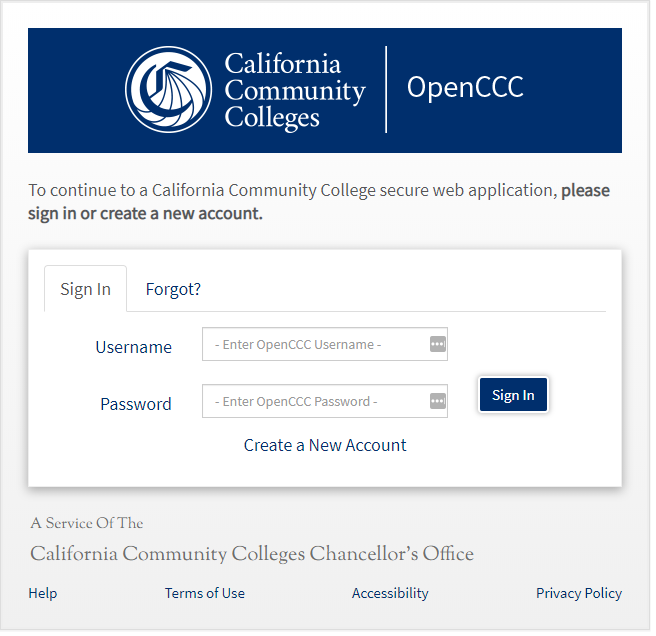Open the Forgot? tab
This screenshot has height=636, width=656.
point(173,289)
